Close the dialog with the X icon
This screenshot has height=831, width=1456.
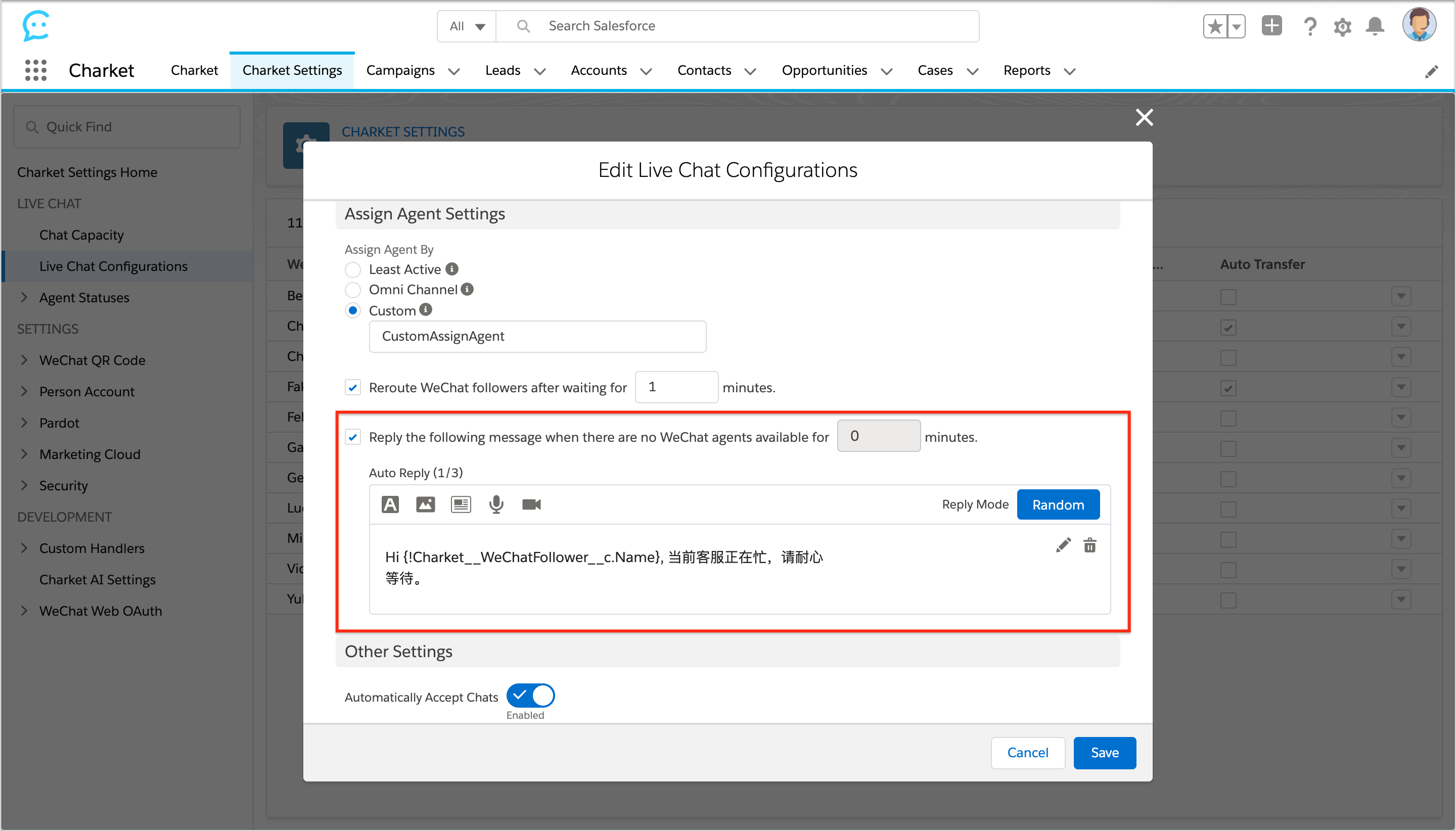1145,117
